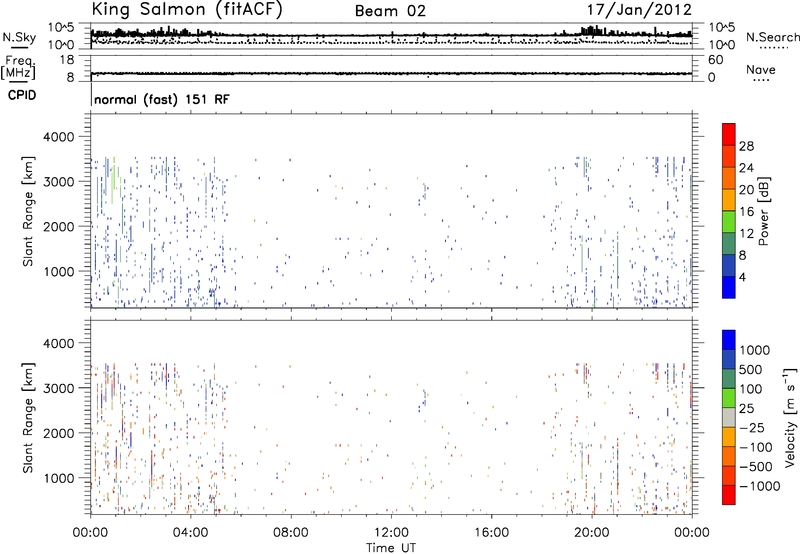Pick the red top segment of Power colorbar

coord(729,135)
